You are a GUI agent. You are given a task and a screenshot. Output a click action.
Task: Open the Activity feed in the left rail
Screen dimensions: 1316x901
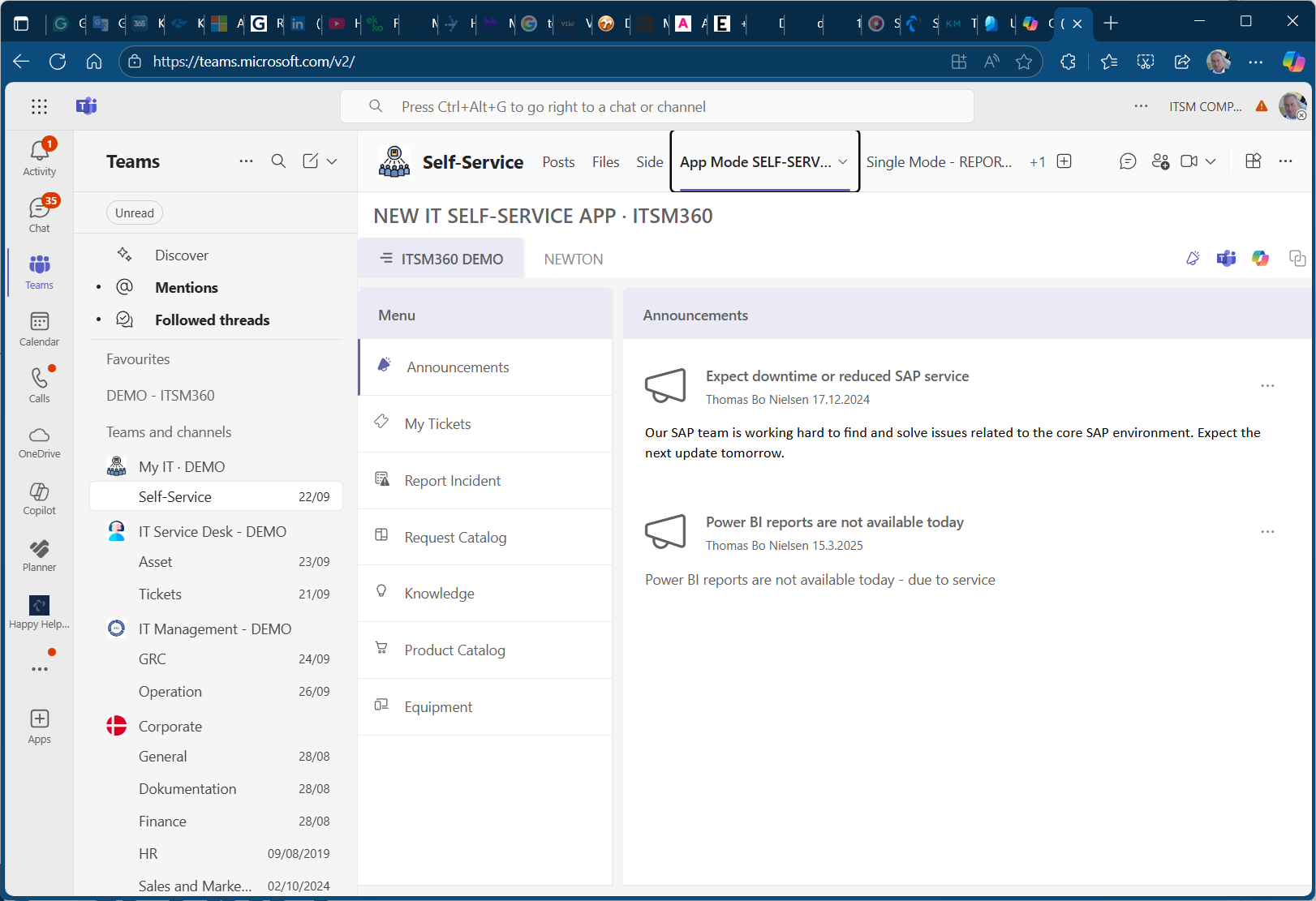pyautogui.click(x=39, y=154)
